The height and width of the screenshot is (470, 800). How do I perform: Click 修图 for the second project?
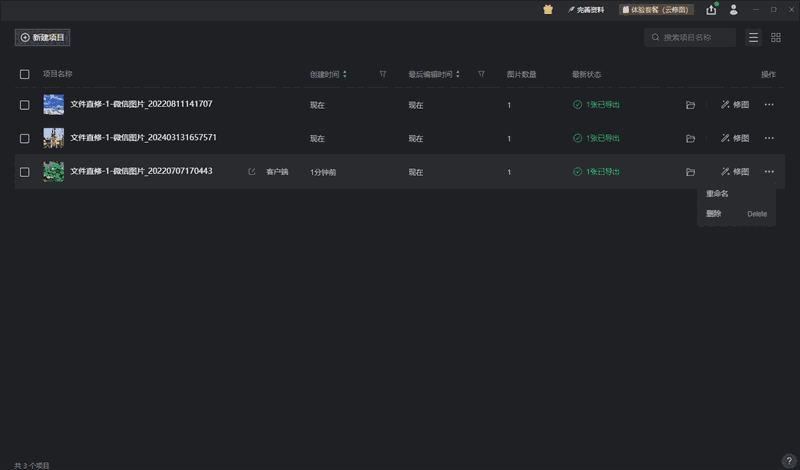pos(735,138)
